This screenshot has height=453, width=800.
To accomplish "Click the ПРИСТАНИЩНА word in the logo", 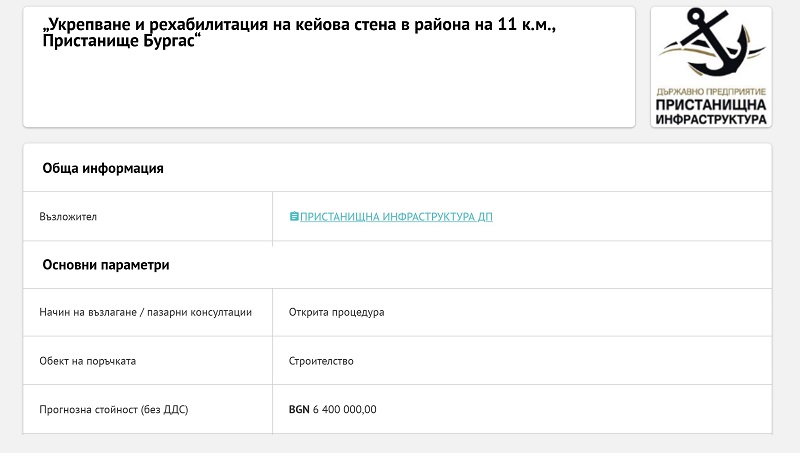I will (711, 105).
